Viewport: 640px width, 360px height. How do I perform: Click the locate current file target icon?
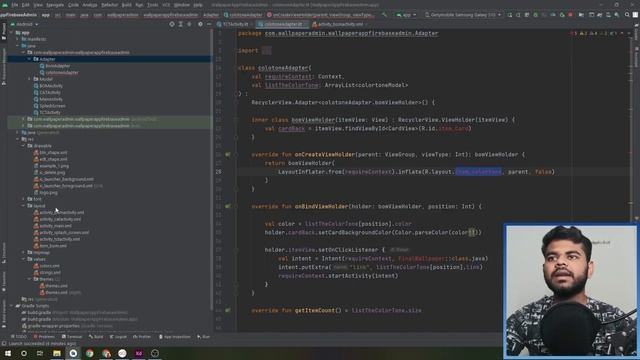pyautogui.click(x=172, y=24)
